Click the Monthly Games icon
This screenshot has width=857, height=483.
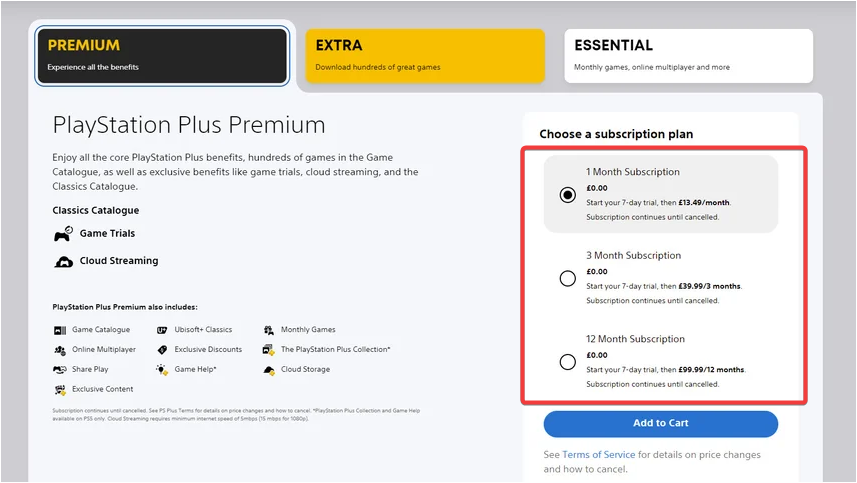click(x=269, y=330)
